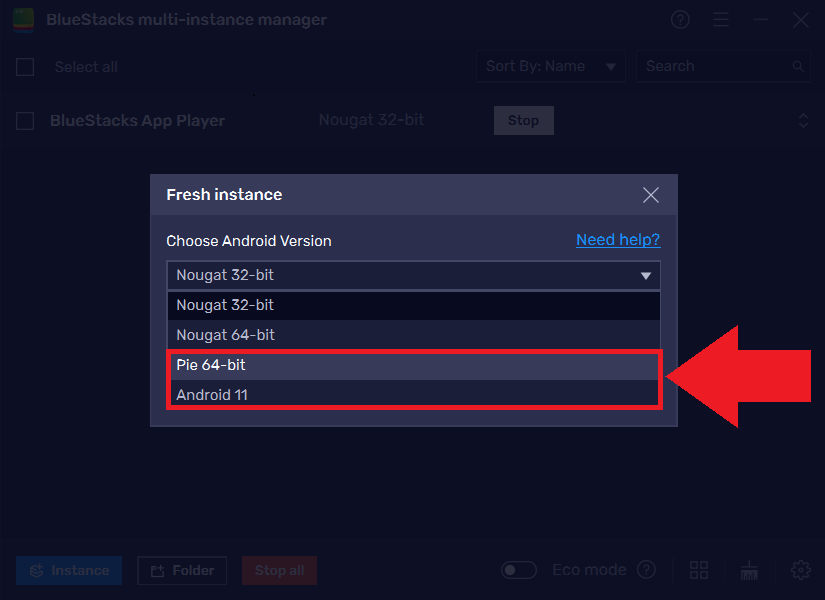The image size is (825, 600).
Task: Close the multi-instance manager window
Action: 801,20
